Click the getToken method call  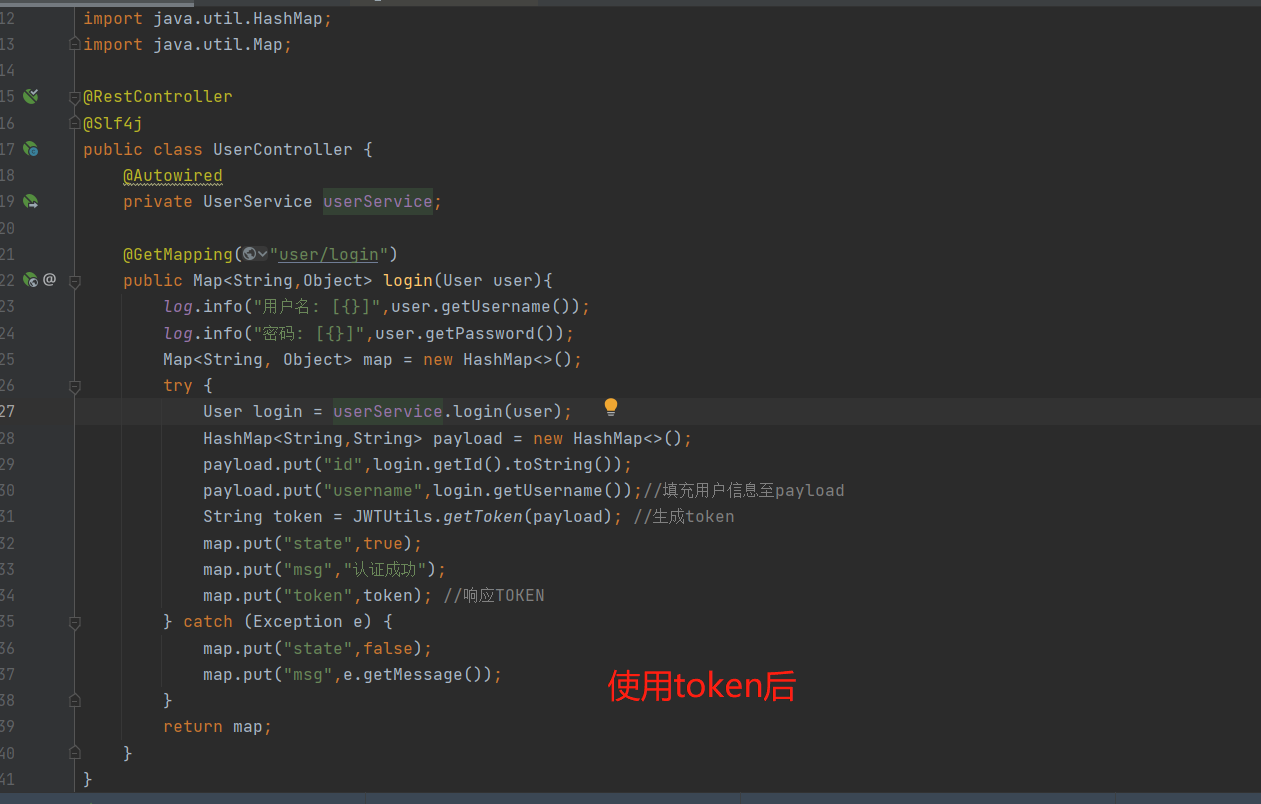(483, 516)
